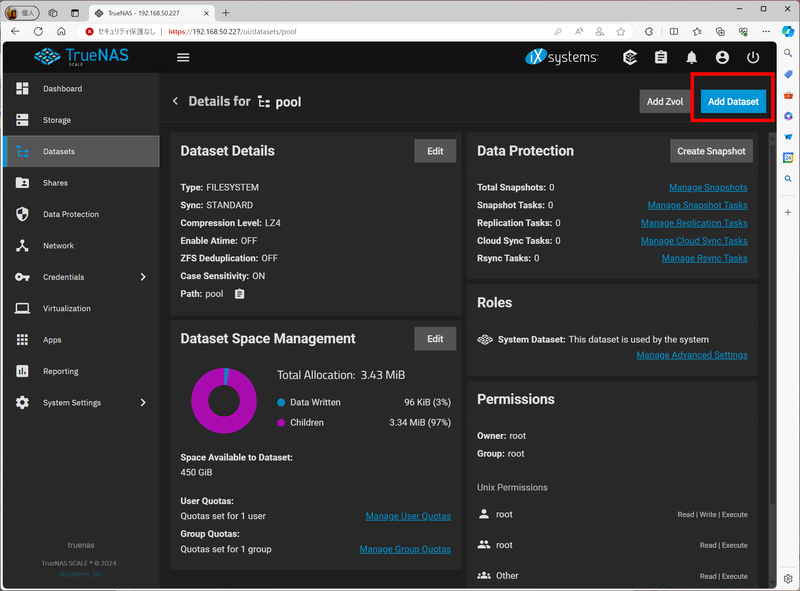The height and width of the screenshot is (591, 800).
Task: Click the 'Compression Level: LZ4' text
Action: [230, 223]
